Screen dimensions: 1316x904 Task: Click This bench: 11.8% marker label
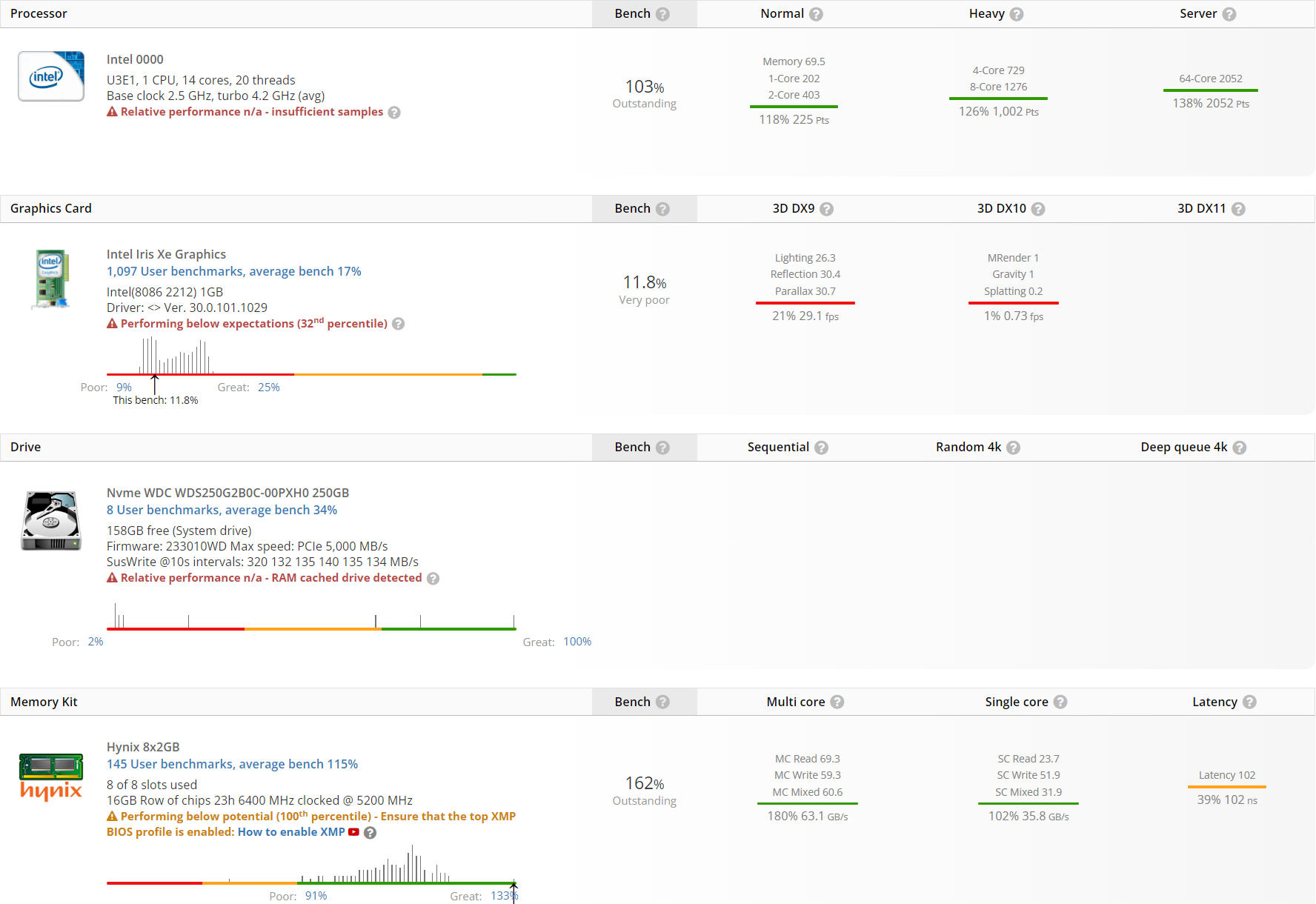156,400
